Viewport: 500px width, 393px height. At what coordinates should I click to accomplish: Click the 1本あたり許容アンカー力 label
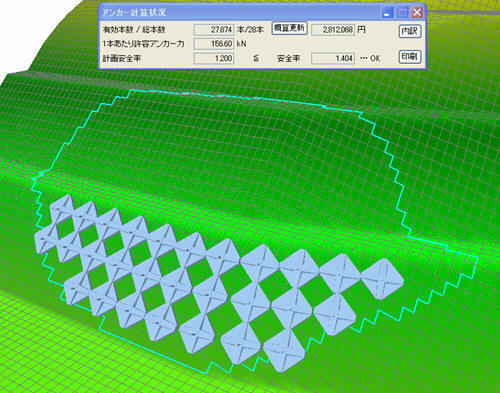coord(143,44)
